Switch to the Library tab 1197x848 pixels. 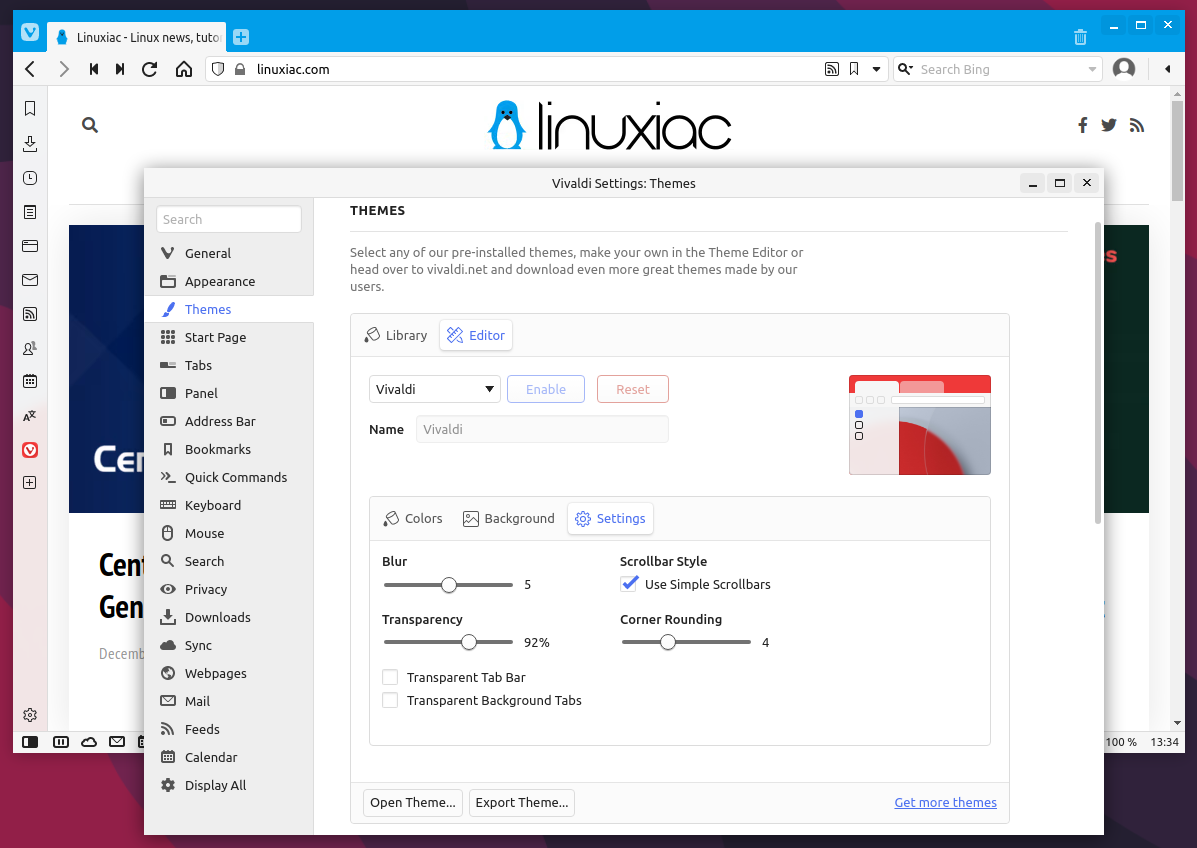pyautogui.click(x=395, y=335)
